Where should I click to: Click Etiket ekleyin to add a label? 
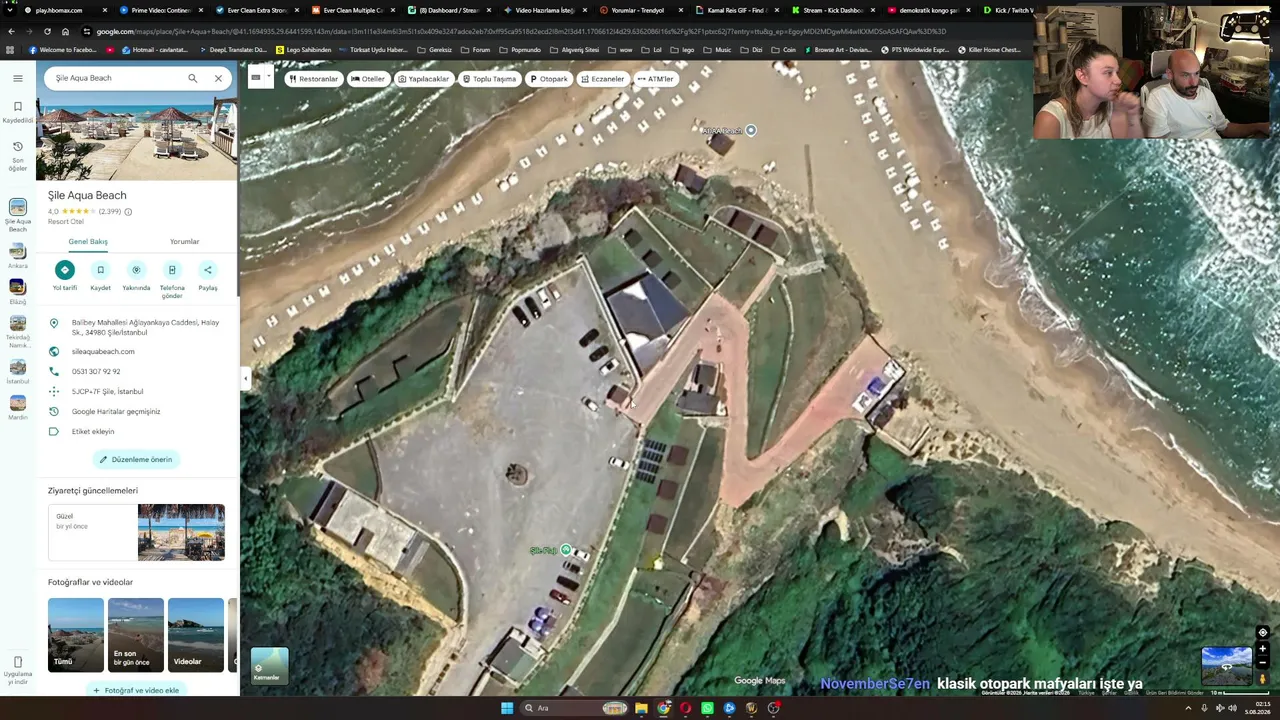[93, 432]
